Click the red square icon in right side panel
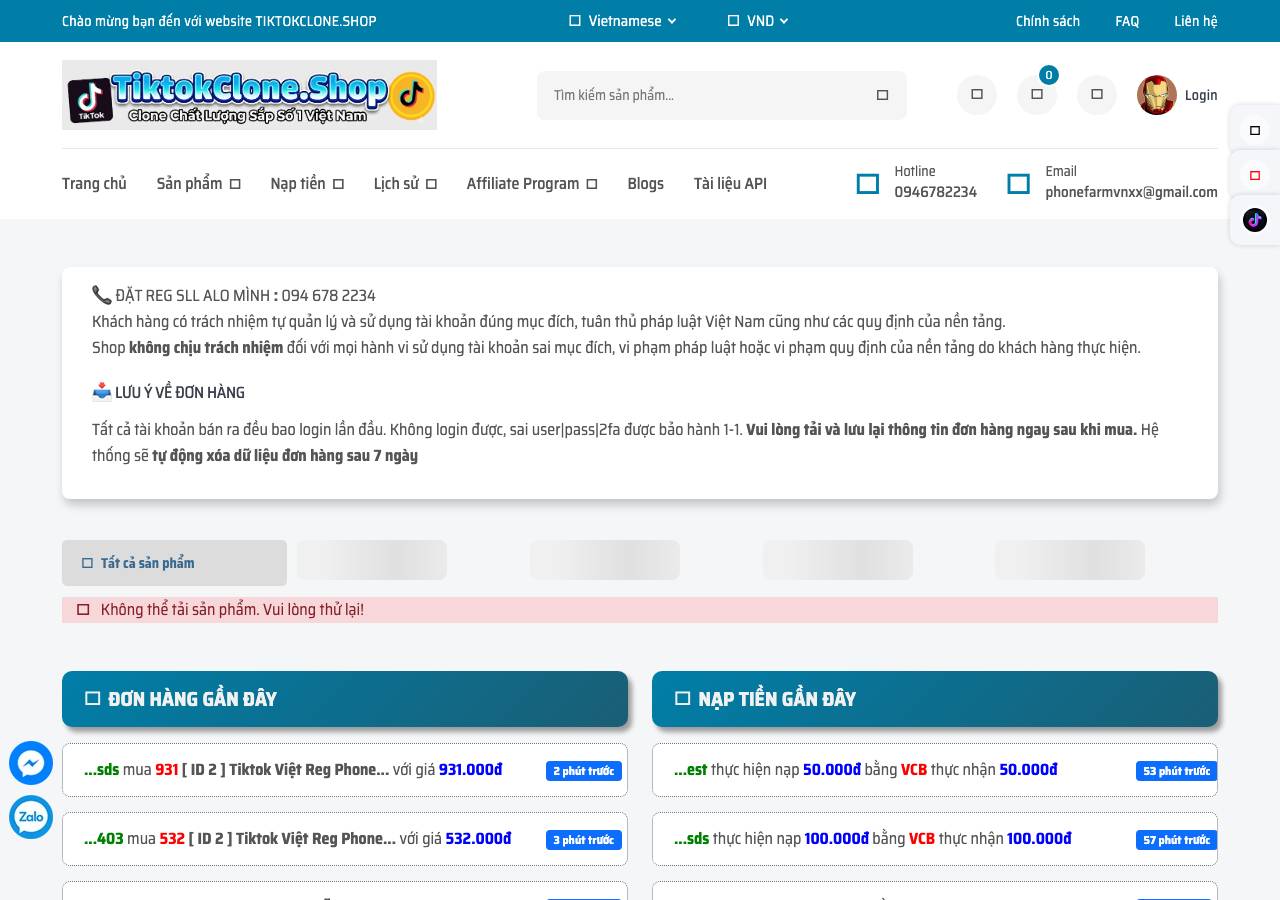The height and width of the screenshot is (900, 1280). (1255, 175)
